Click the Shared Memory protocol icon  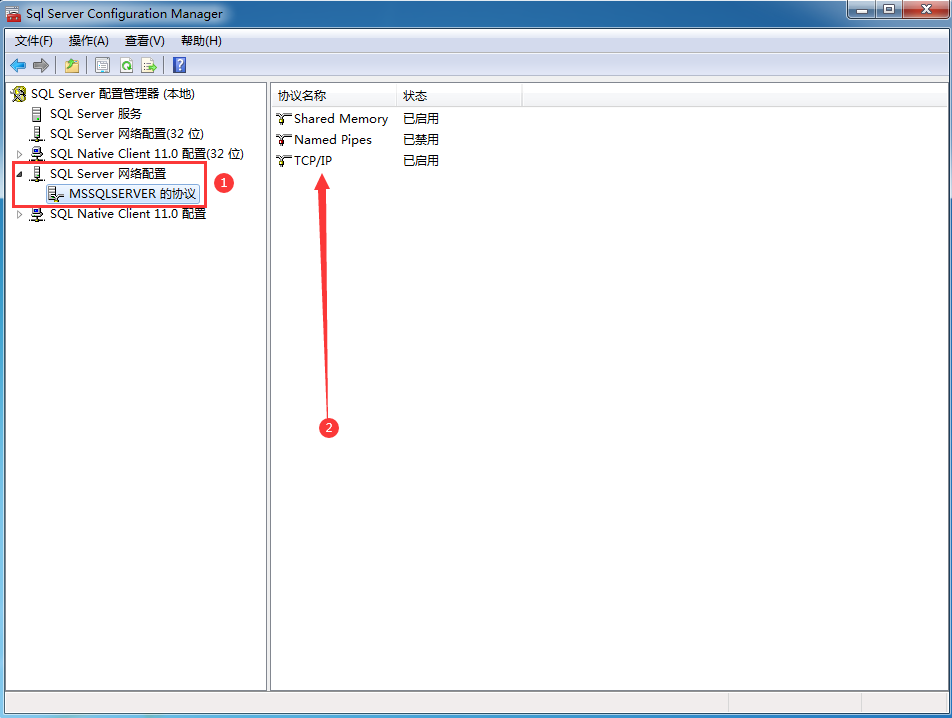pos(284,118)
